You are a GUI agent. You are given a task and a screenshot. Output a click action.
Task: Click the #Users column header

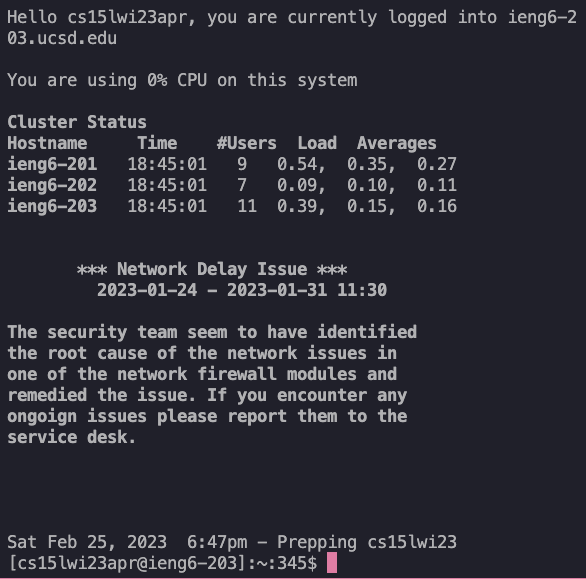point(247,143)
